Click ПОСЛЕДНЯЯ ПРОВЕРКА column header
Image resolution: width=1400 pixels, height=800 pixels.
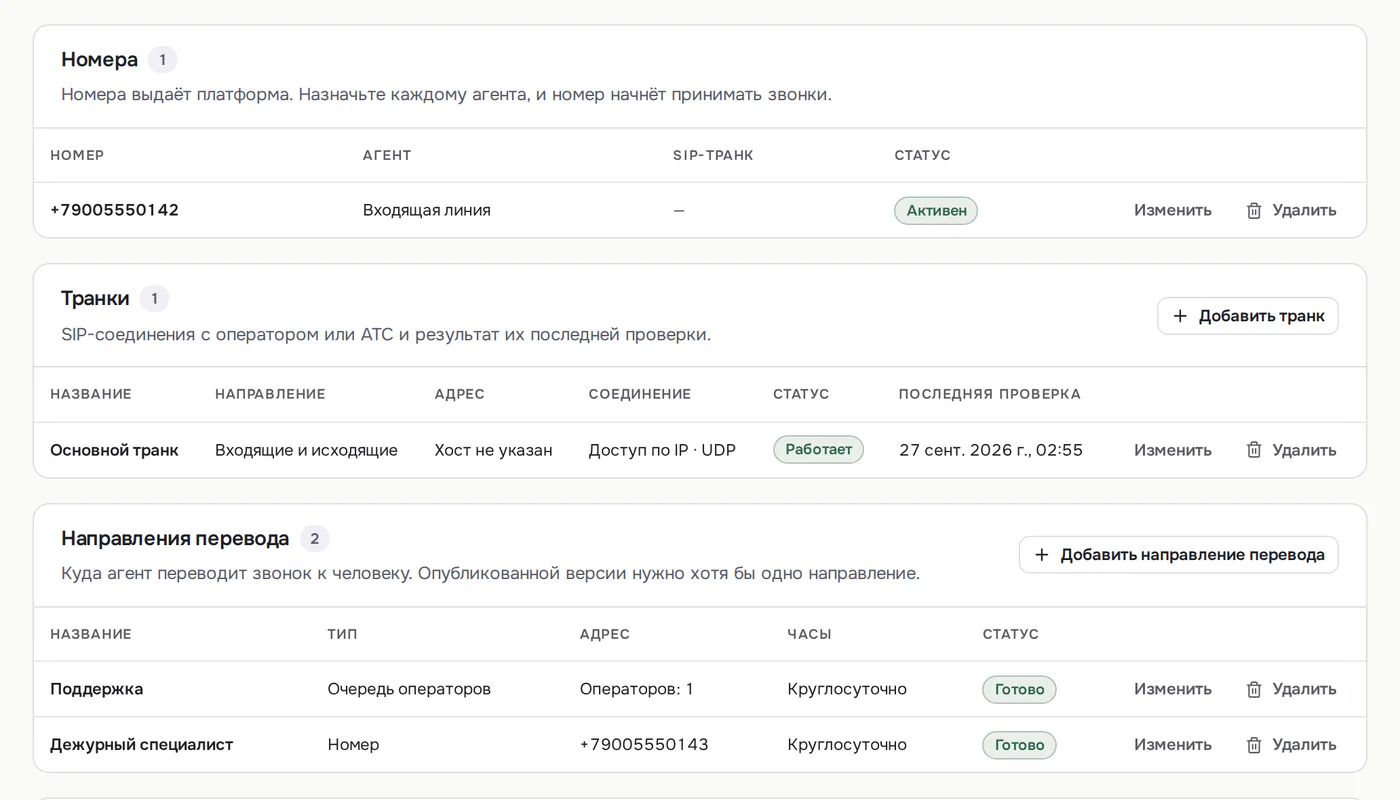pos(990,394)
